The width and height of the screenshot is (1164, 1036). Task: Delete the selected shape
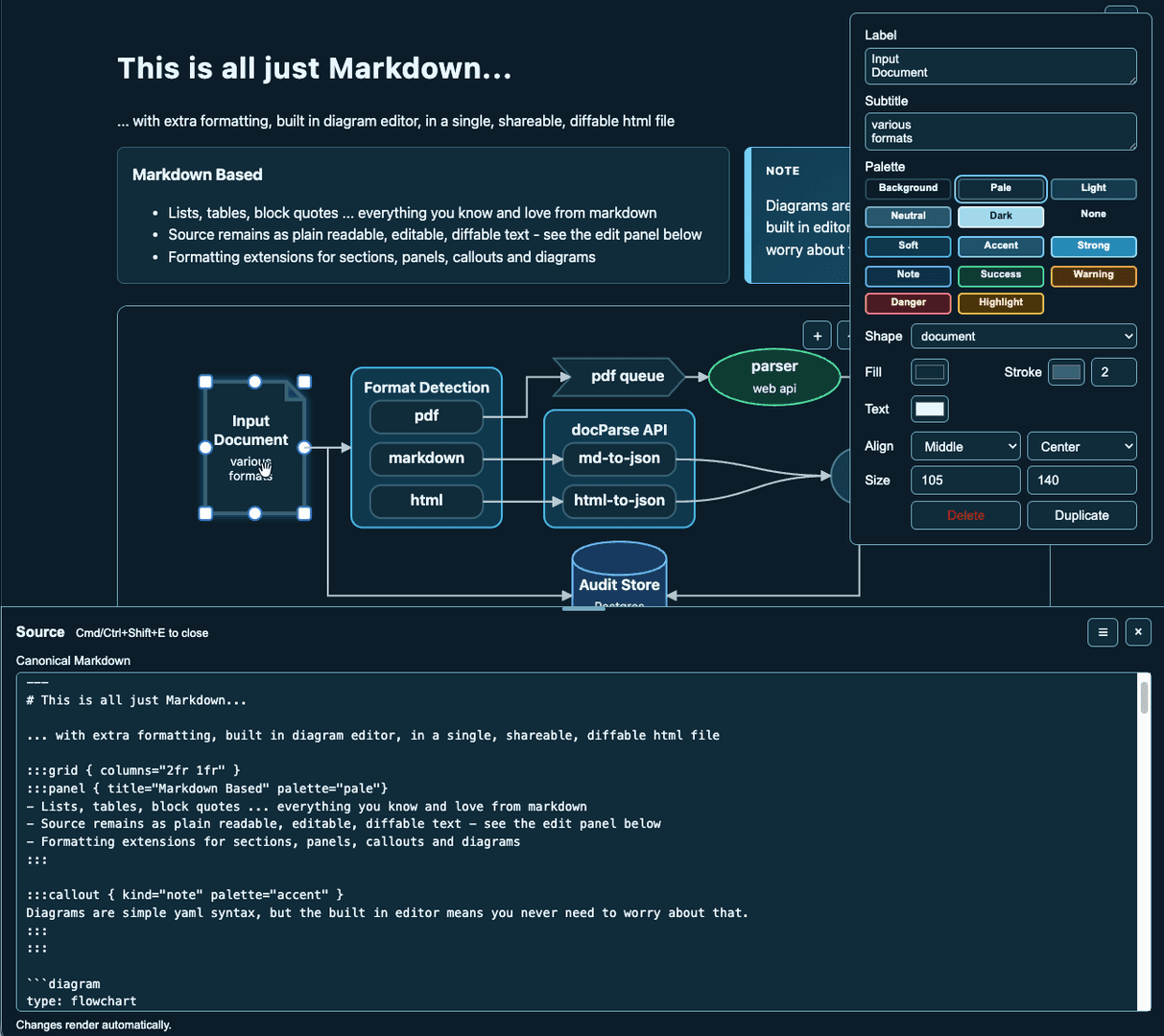tap(965, 515)
